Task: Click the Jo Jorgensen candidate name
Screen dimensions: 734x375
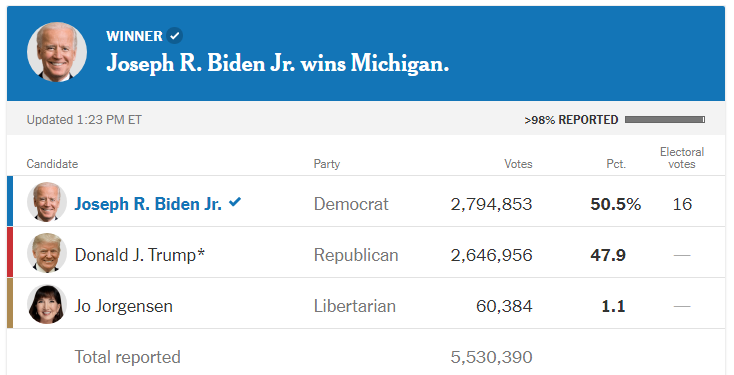Action: [x=124, y=306]
